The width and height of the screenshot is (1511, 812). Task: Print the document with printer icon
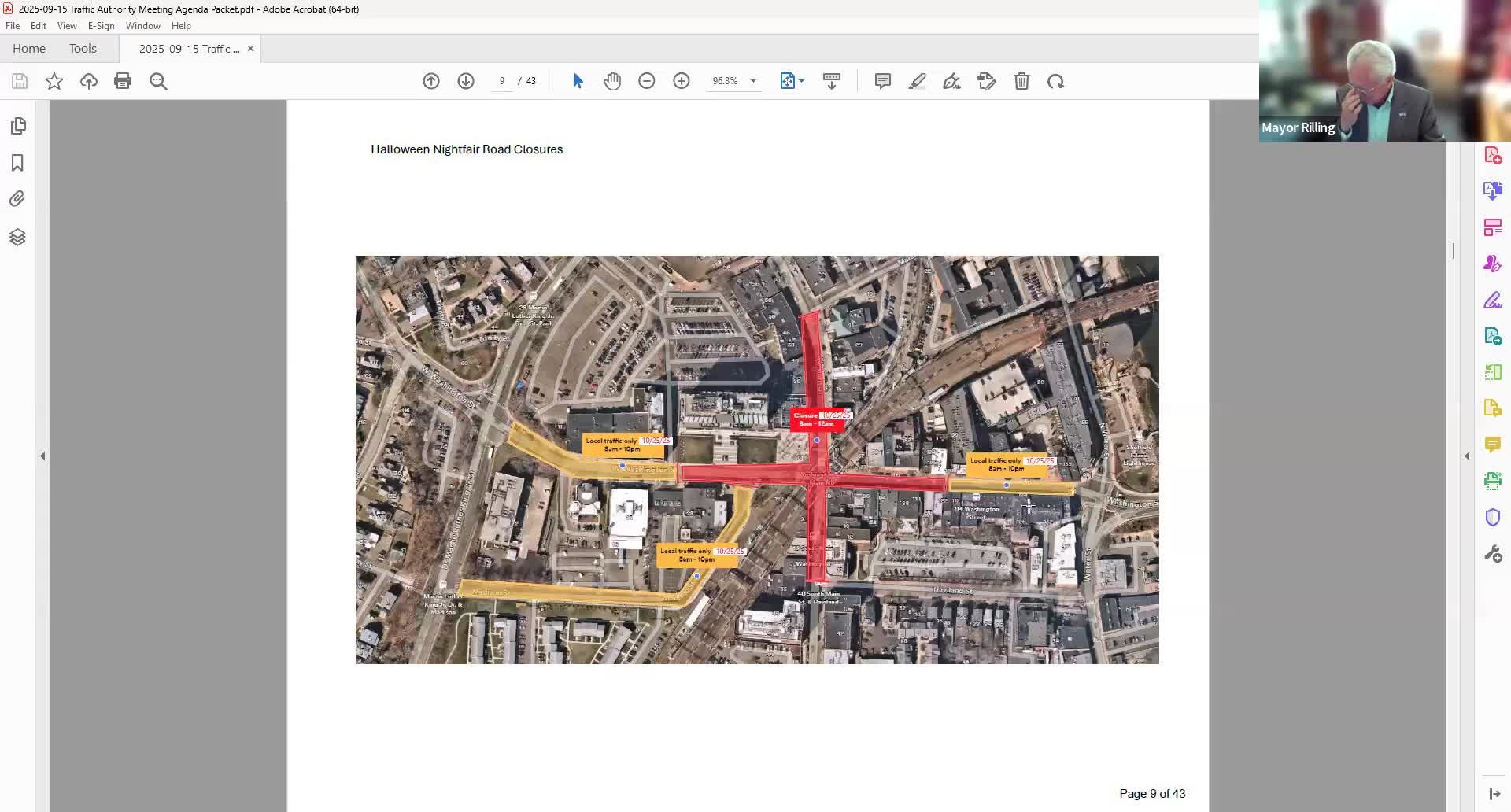(123, 81)
